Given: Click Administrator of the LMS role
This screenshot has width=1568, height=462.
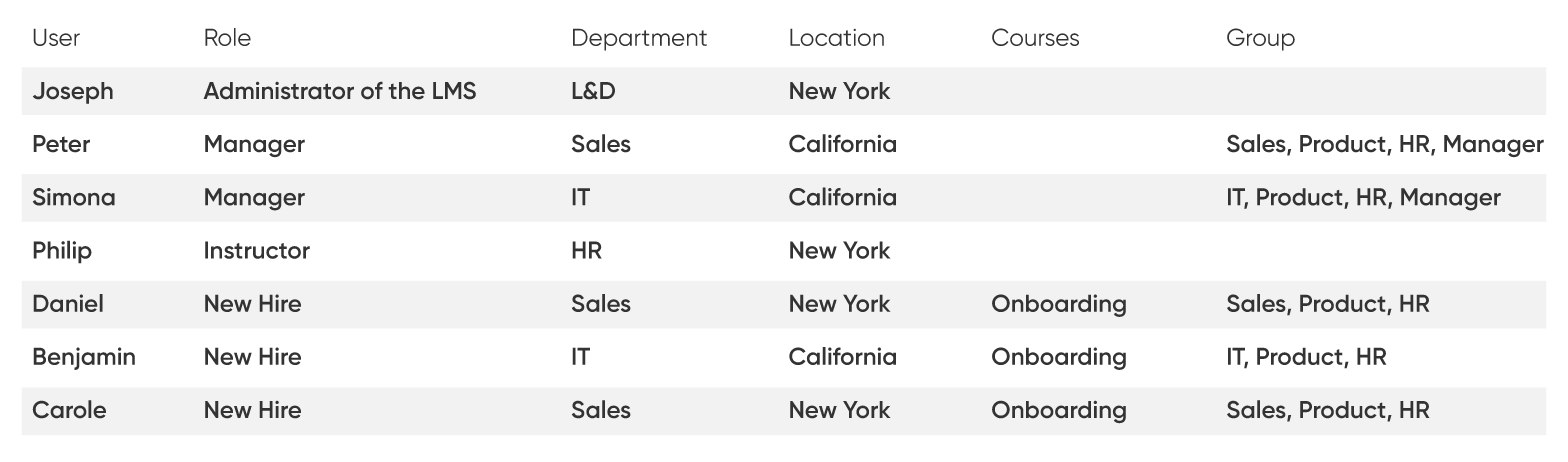Looking at the screenshot, I should 340,91.
